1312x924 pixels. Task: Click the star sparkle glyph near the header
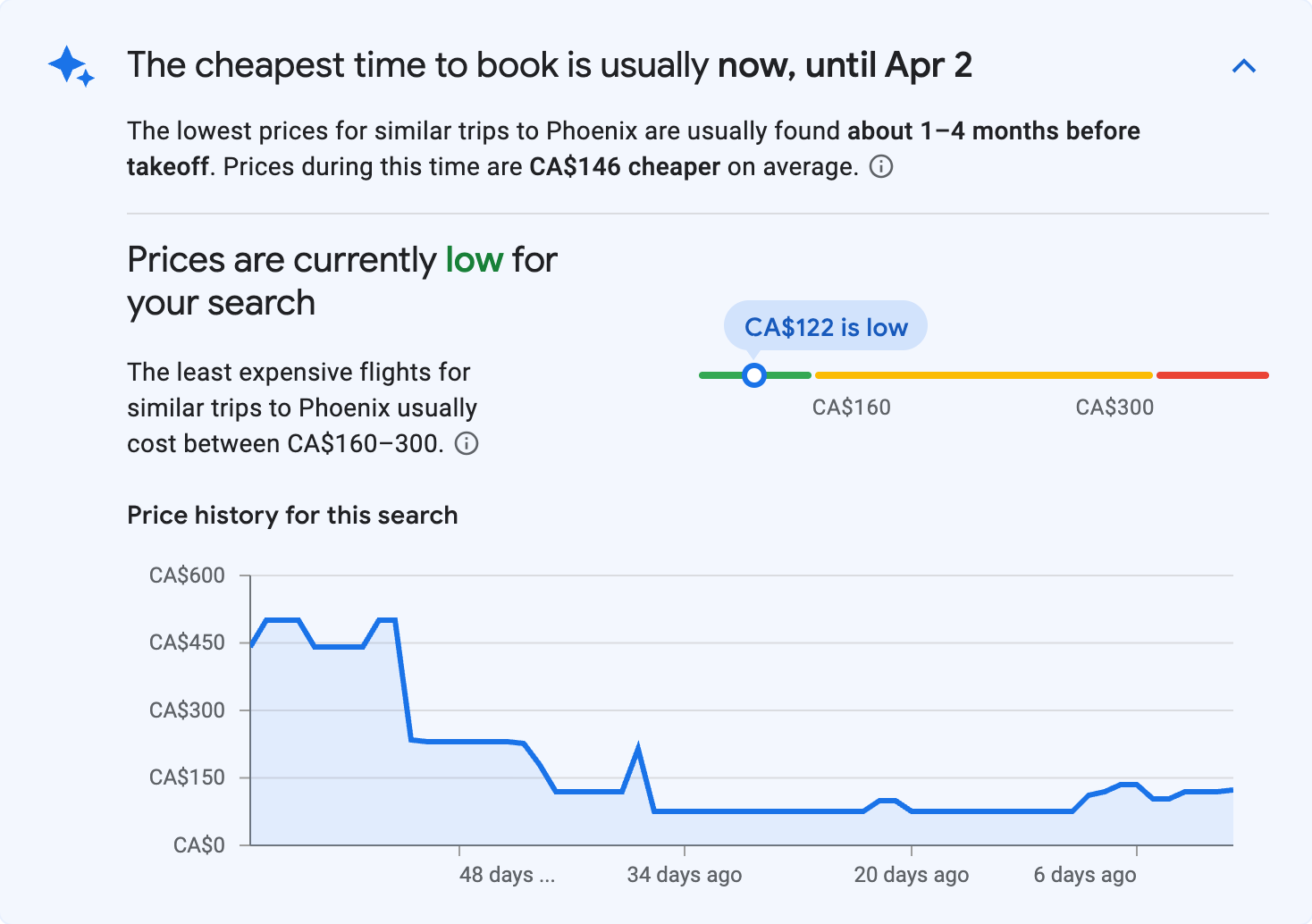[x=71, y=65]
